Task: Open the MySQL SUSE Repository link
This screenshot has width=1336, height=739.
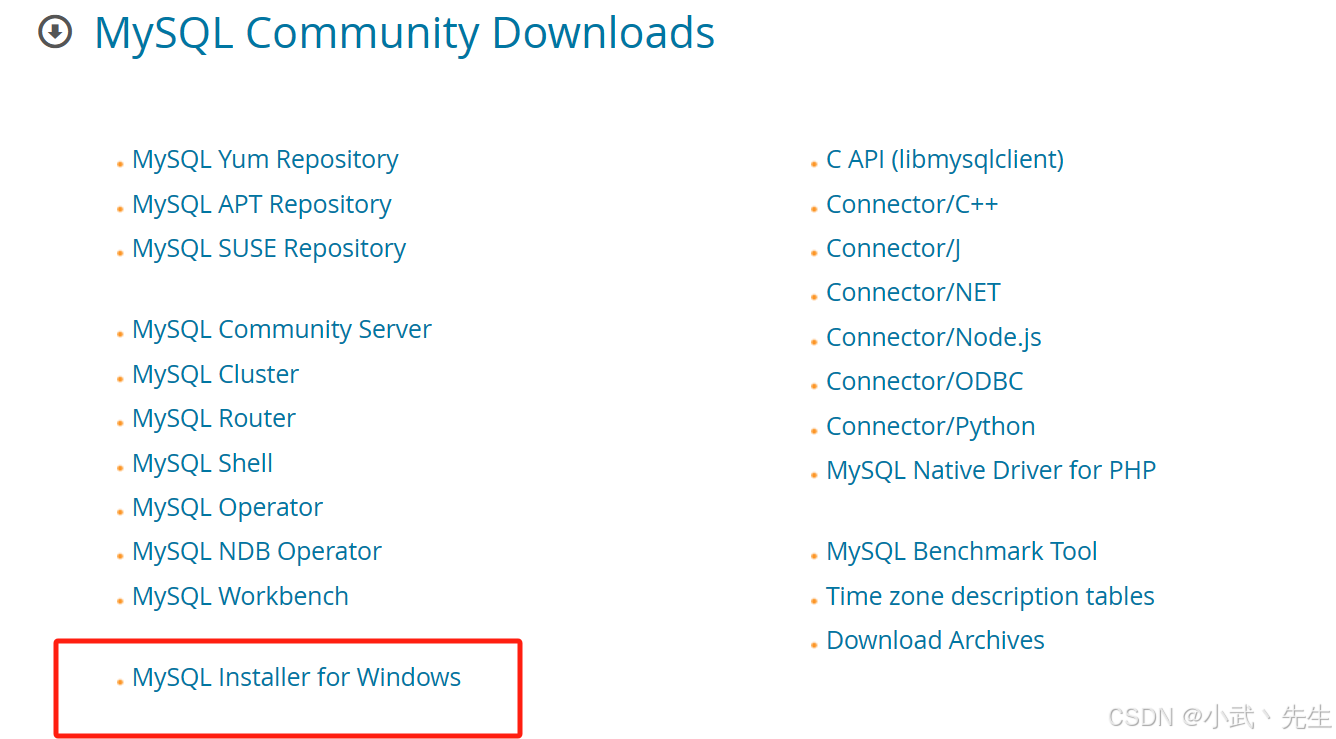Action: pyautogui.click(x=269, y=248)
